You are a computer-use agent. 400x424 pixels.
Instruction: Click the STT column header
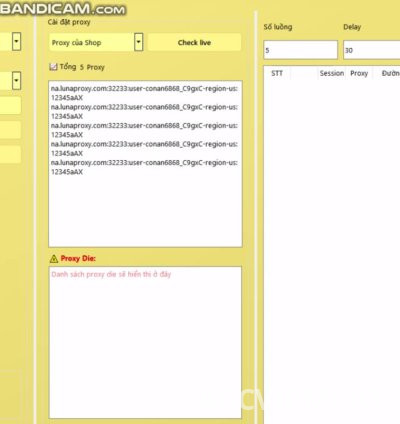pos(277,73)
